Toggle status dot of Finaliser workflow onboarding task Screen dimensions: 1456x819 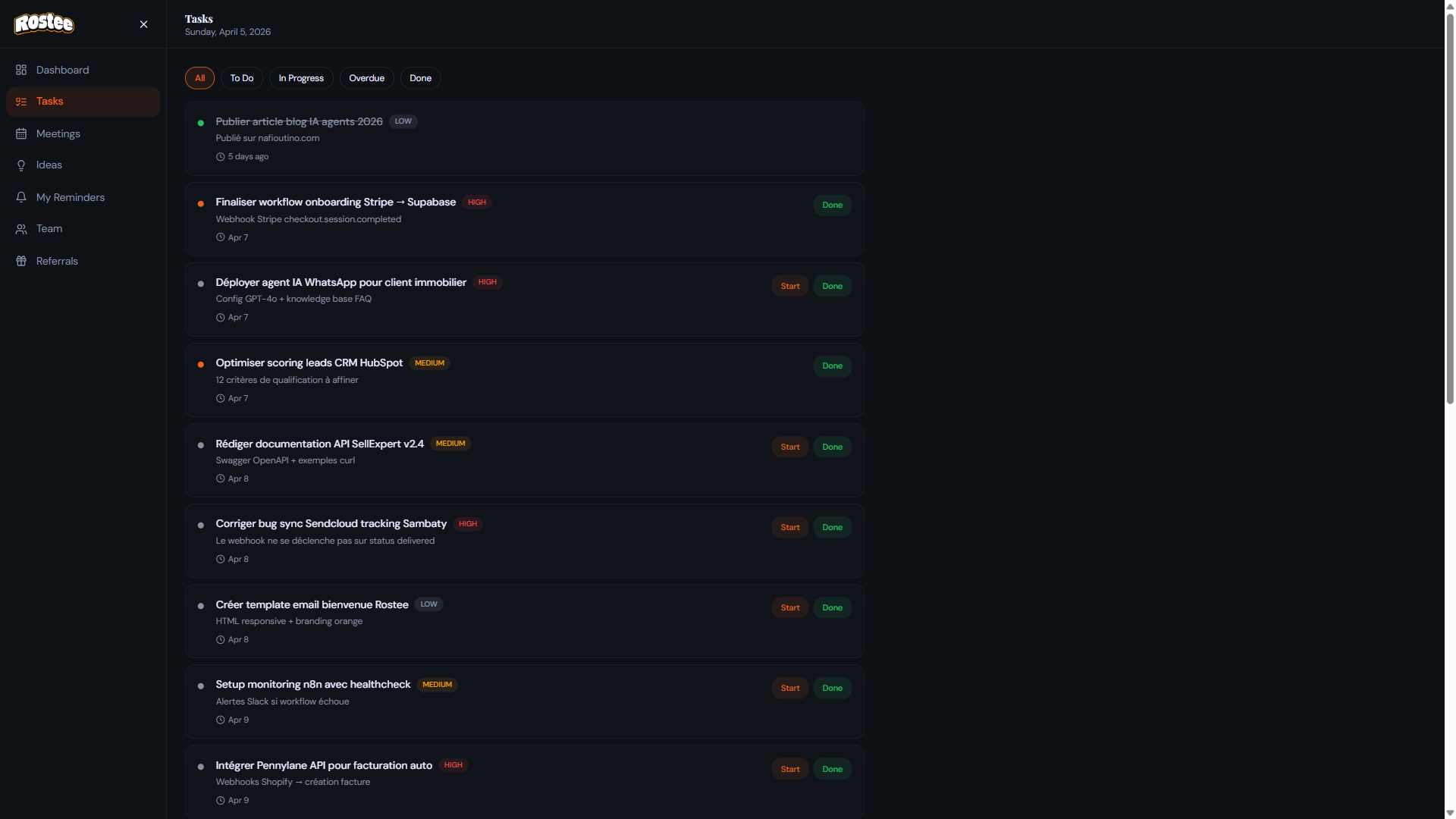(201, 203)
